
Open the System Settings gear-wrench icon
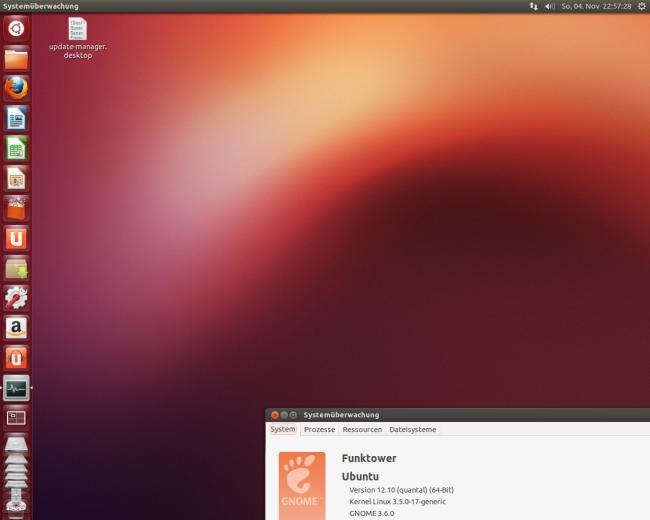16,298
